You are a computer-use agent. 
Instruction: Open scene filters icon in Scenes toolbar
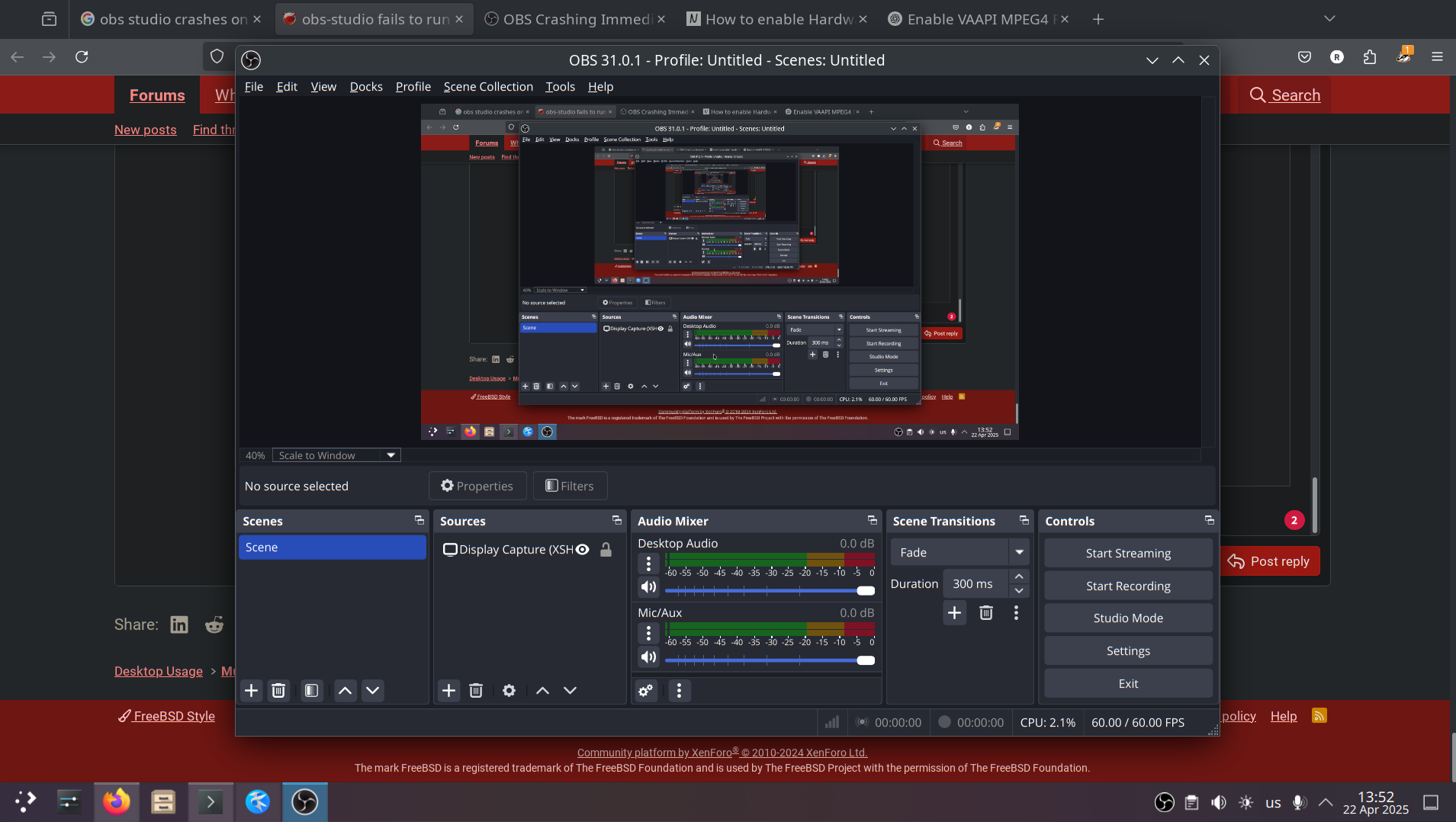point(311,691)
